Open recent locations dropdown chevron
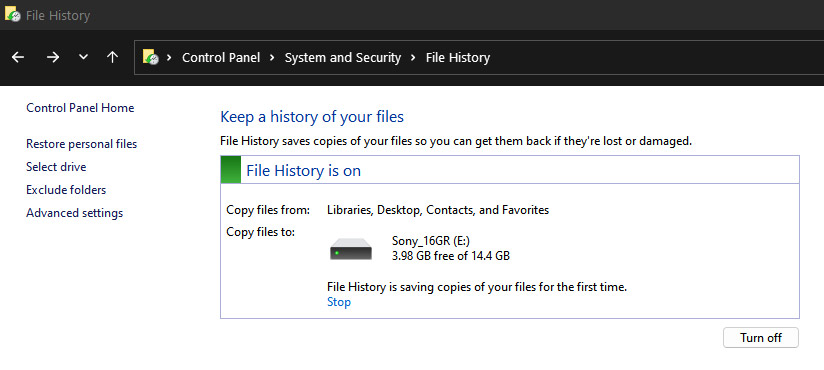Image resolution: width=824 pixels, height=370 pixels. (83, 57)
